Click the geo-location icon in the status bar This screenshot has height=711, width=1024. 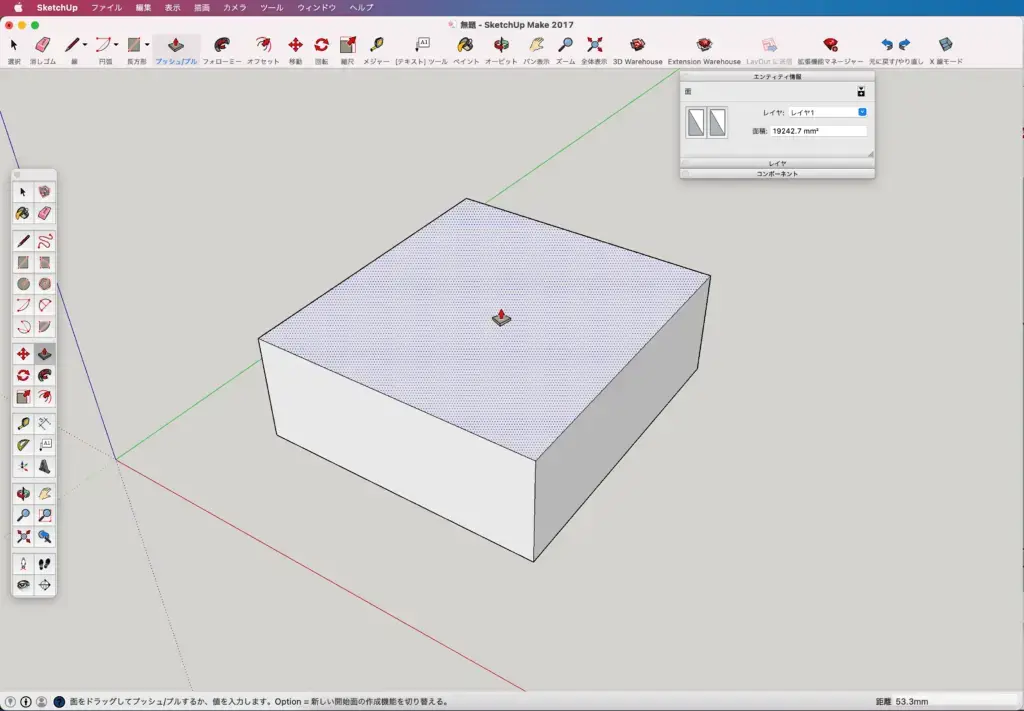click(10, 702)
